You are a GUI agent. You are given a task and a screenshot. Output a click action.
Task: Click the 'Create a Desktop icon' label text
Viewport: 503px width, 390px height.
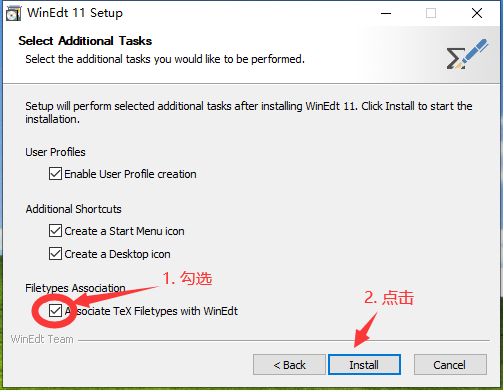point(117,254)
